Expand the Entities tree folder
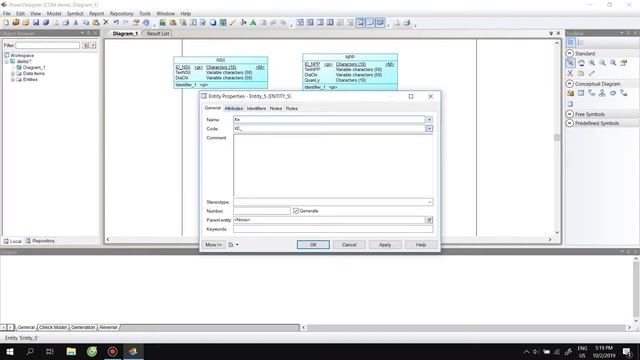This screenshot has width=640, height=360. pos(13,80)
